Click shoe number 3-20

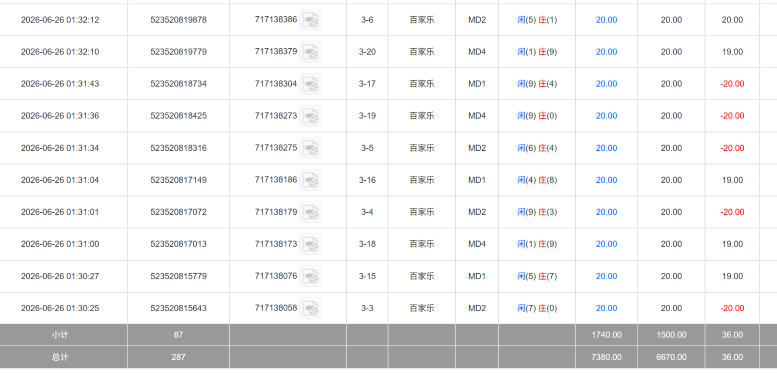point(367,52)
